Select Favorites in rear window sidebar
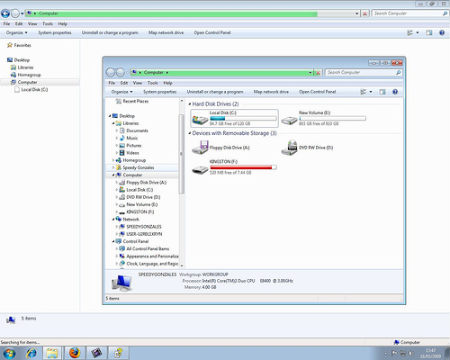 19,45
